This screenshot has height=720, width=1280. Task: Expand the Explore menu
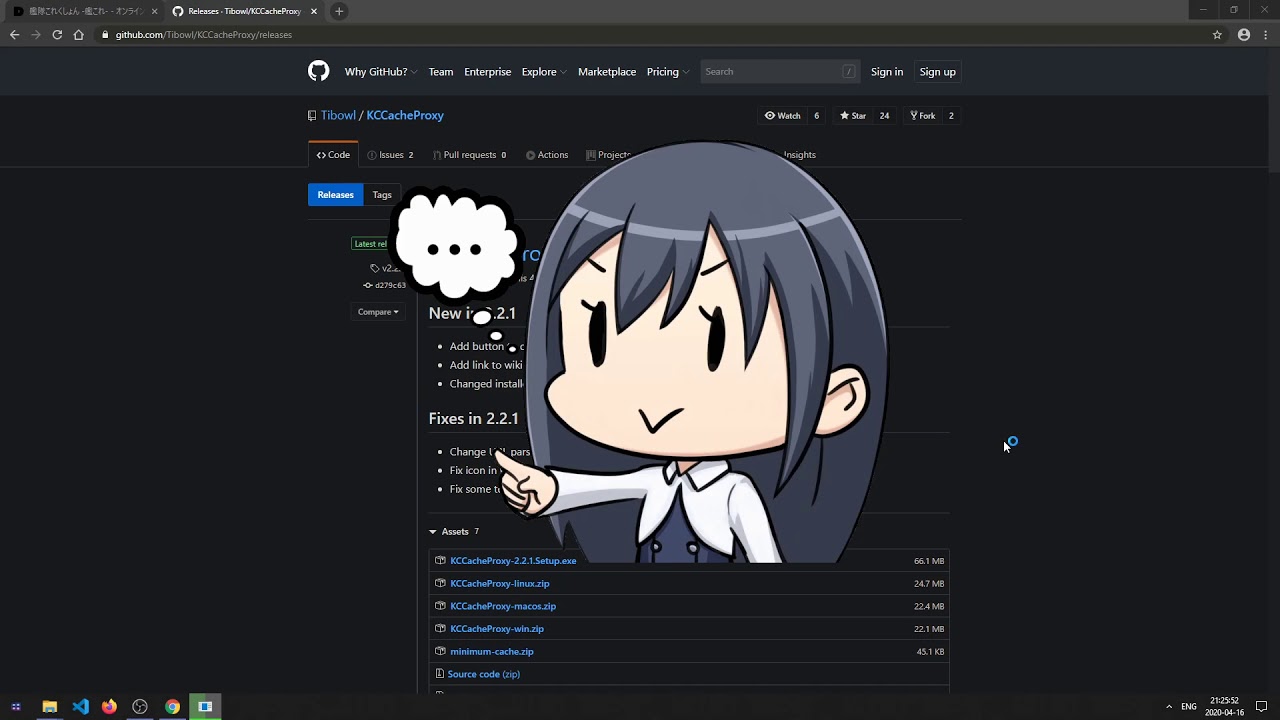point(544,72)
